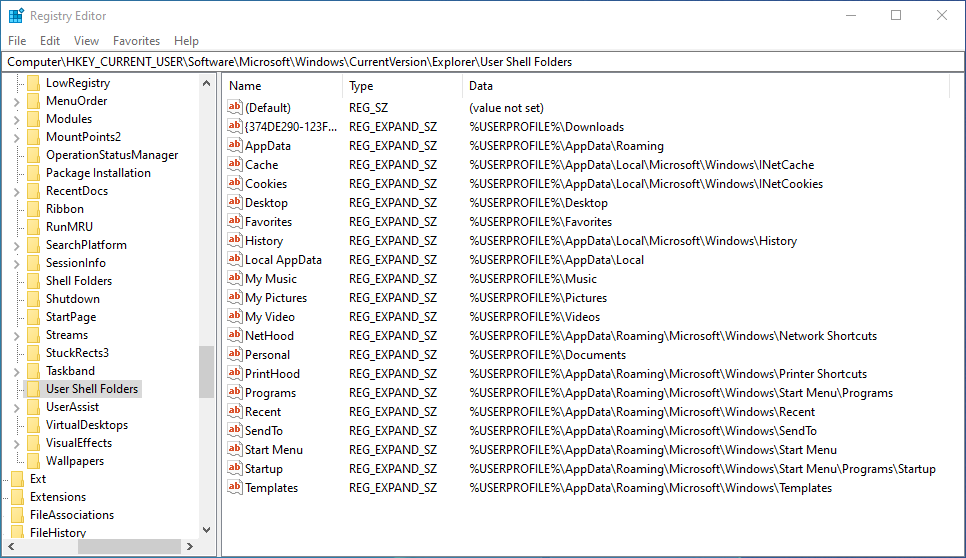Expand the VisualEffects key
The width and height of the screenshot is (966, 558).
tap(17, 443)
